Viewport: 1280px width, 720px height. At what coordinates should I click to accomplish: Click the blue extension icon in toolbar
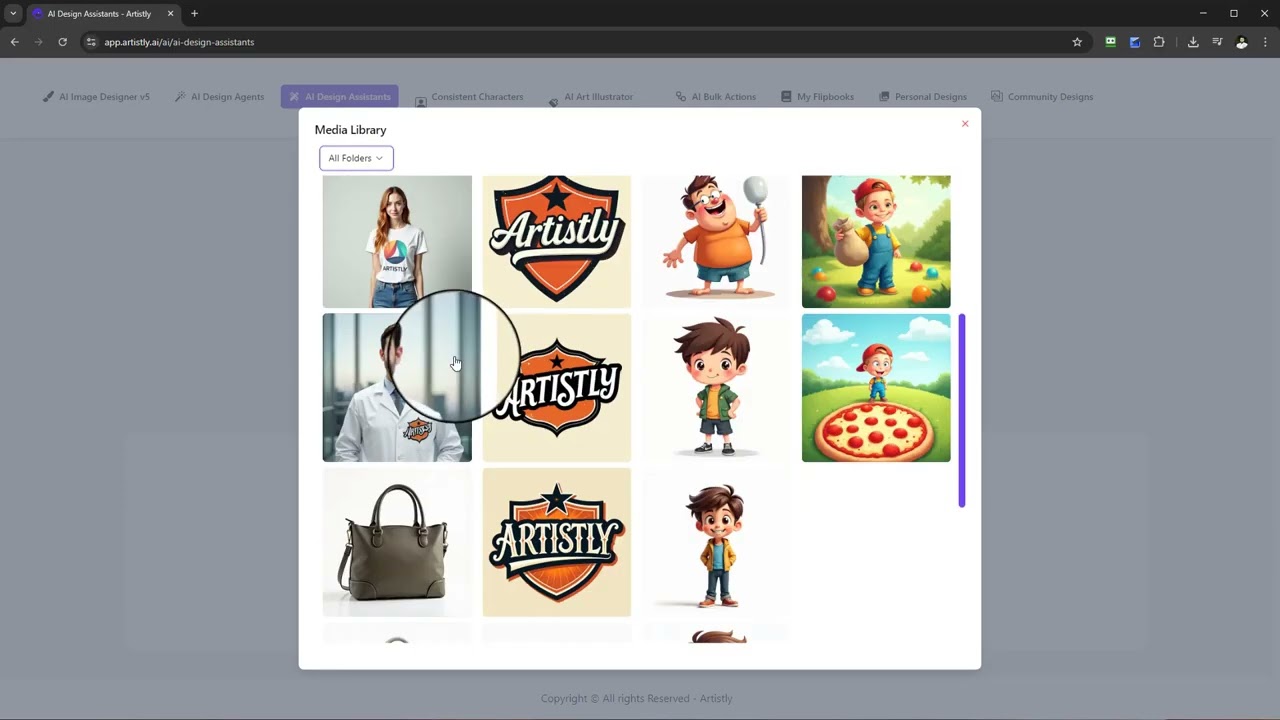1135,42
